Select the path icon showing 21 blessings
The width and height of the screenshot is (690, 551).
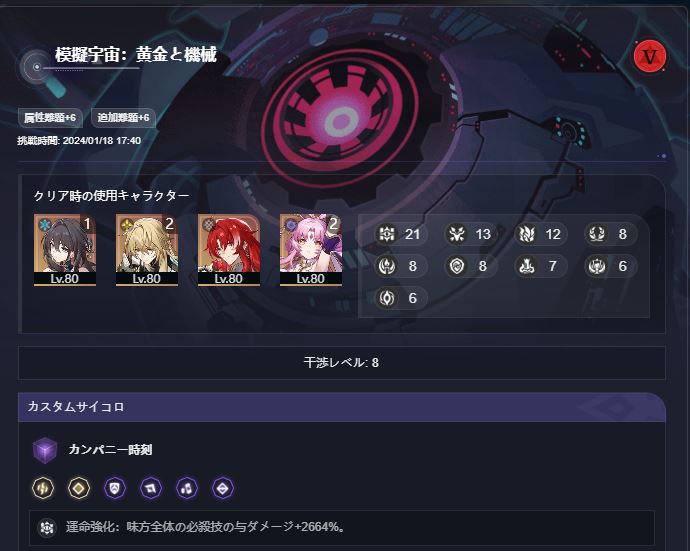[387, 234]
